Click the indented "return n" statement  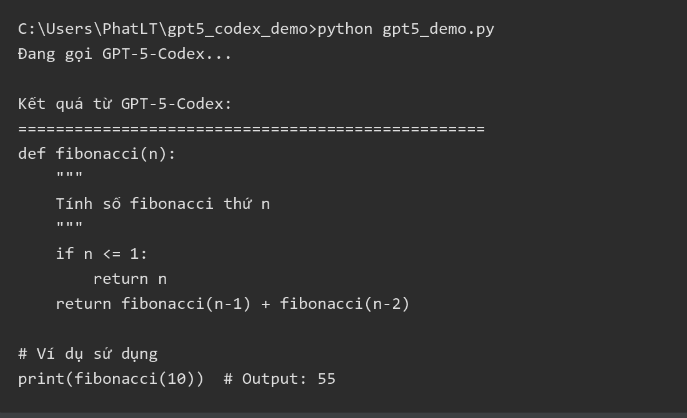(129, 278)
